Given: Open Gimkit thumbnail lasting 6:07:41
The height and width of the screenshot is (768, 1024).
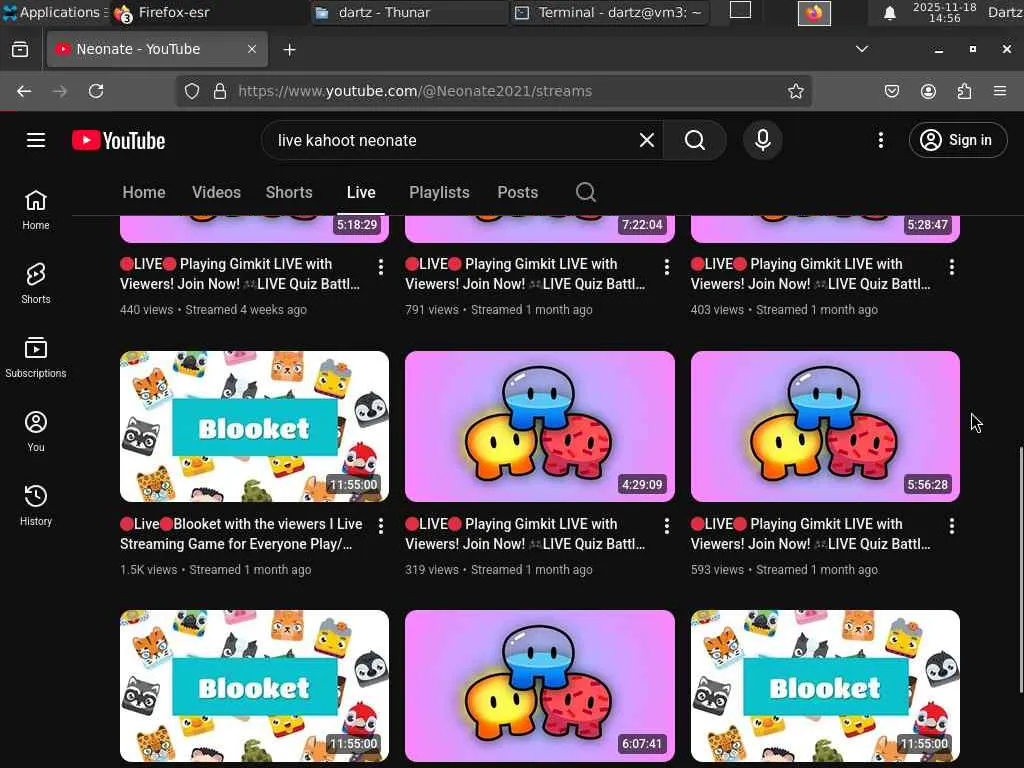Looking at the screenshot, I should [539, 686].
